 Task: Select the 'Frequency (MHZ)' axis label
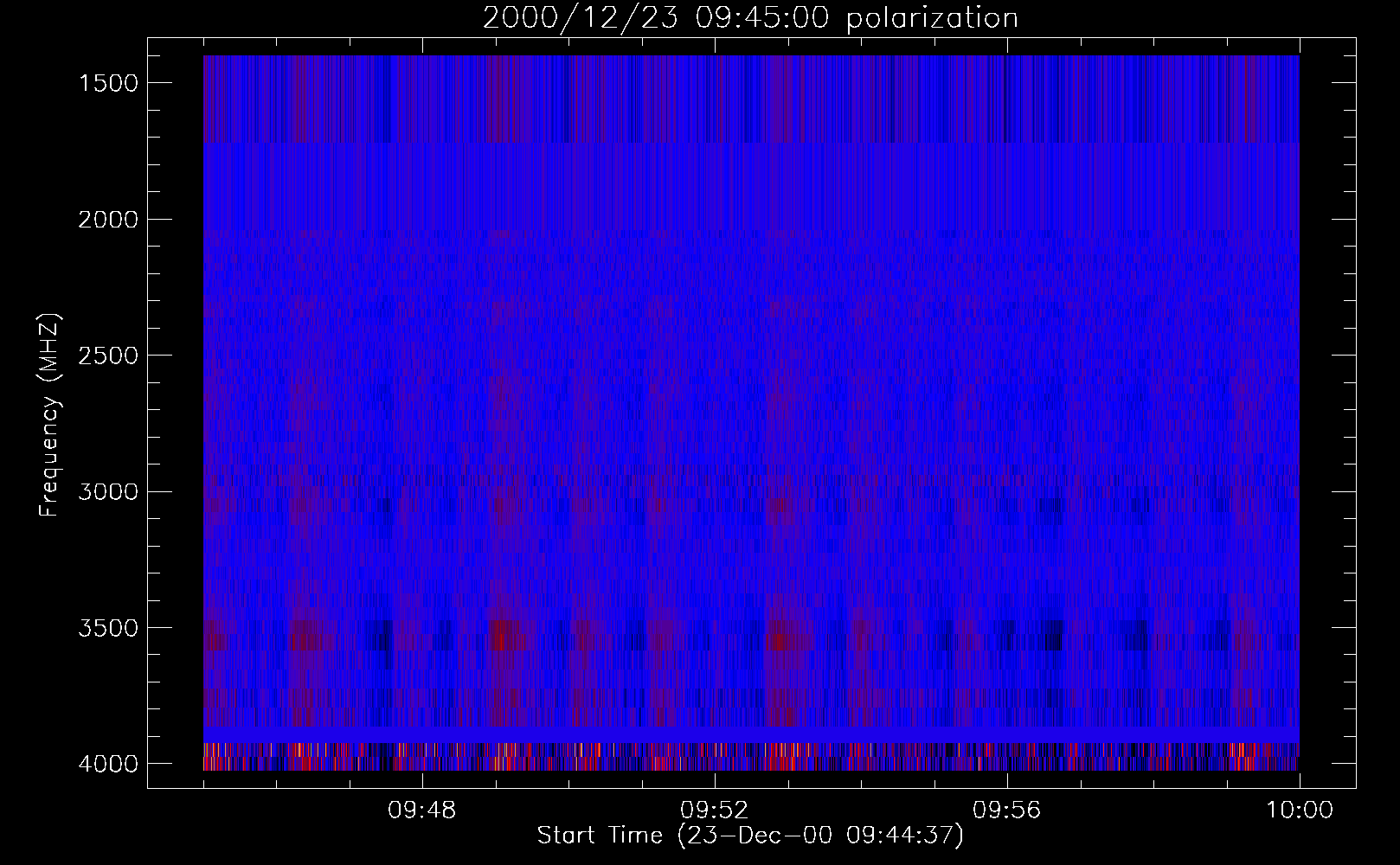point(49,415)
